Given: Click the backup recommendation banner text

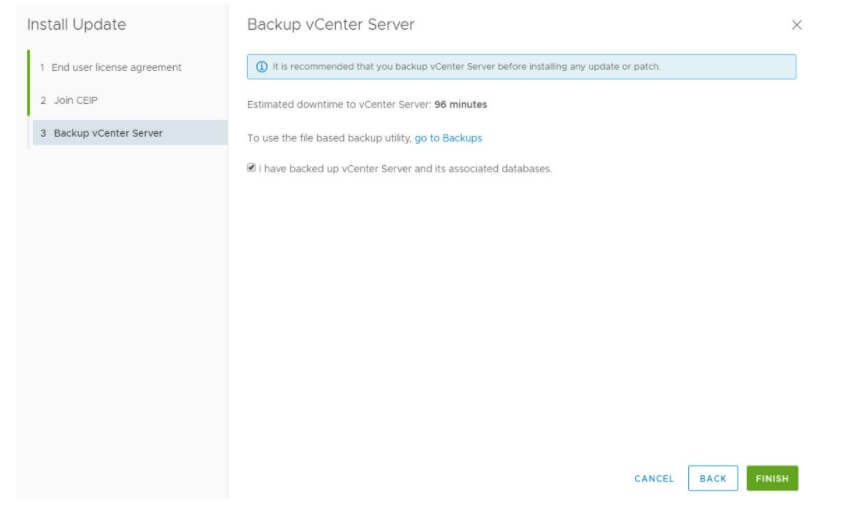Looking at the screenshot, I should tap(466, 67).
